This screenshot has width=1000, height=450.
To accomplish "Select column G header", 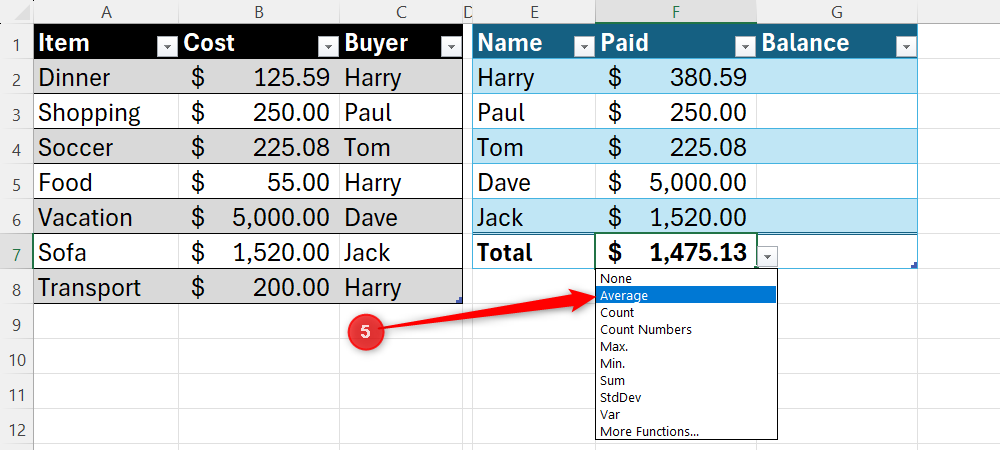I will tap(837, 11).
